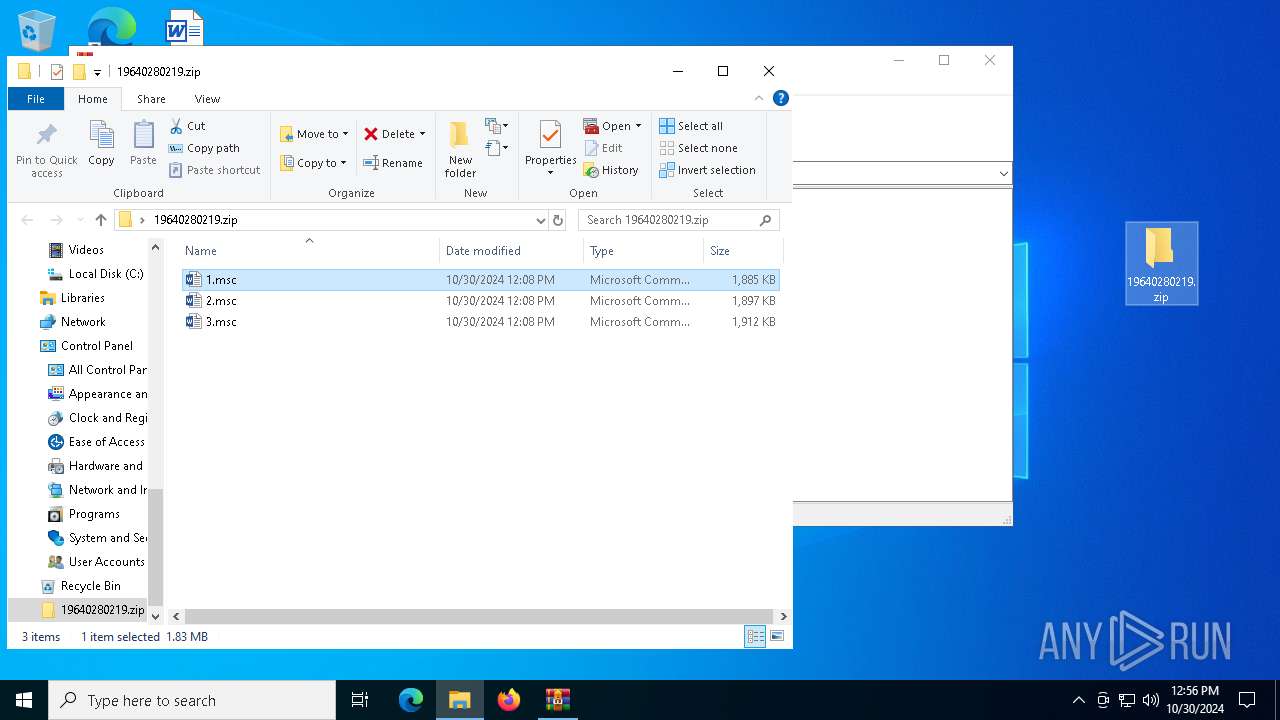Open the address bar history dropdown
The width and height of the screenshot is (1280, 720).
tap(540, 220)
